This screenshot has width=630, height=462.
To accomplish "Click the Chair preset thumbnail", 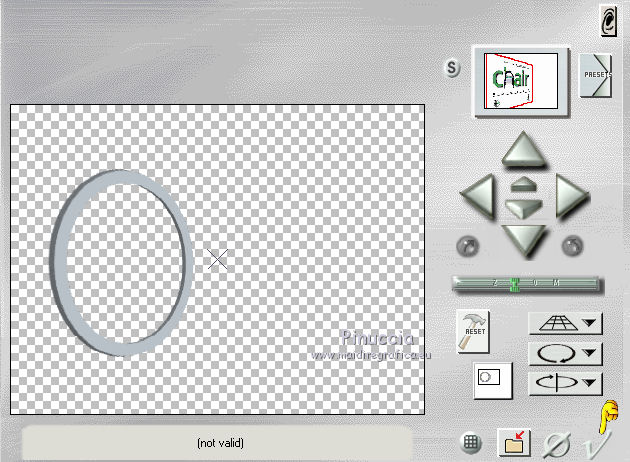I will [x=521, y=81].
